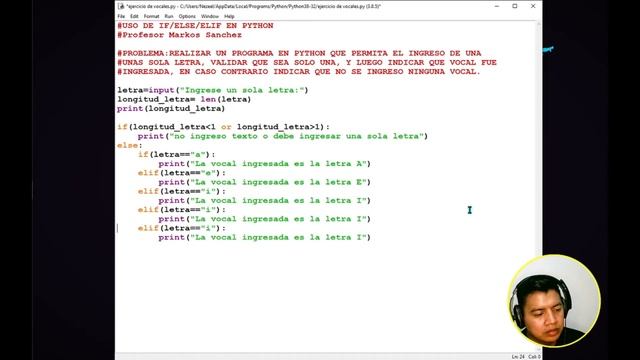Click the IDLE Python file icon in title bar

[x=121, y=6]
